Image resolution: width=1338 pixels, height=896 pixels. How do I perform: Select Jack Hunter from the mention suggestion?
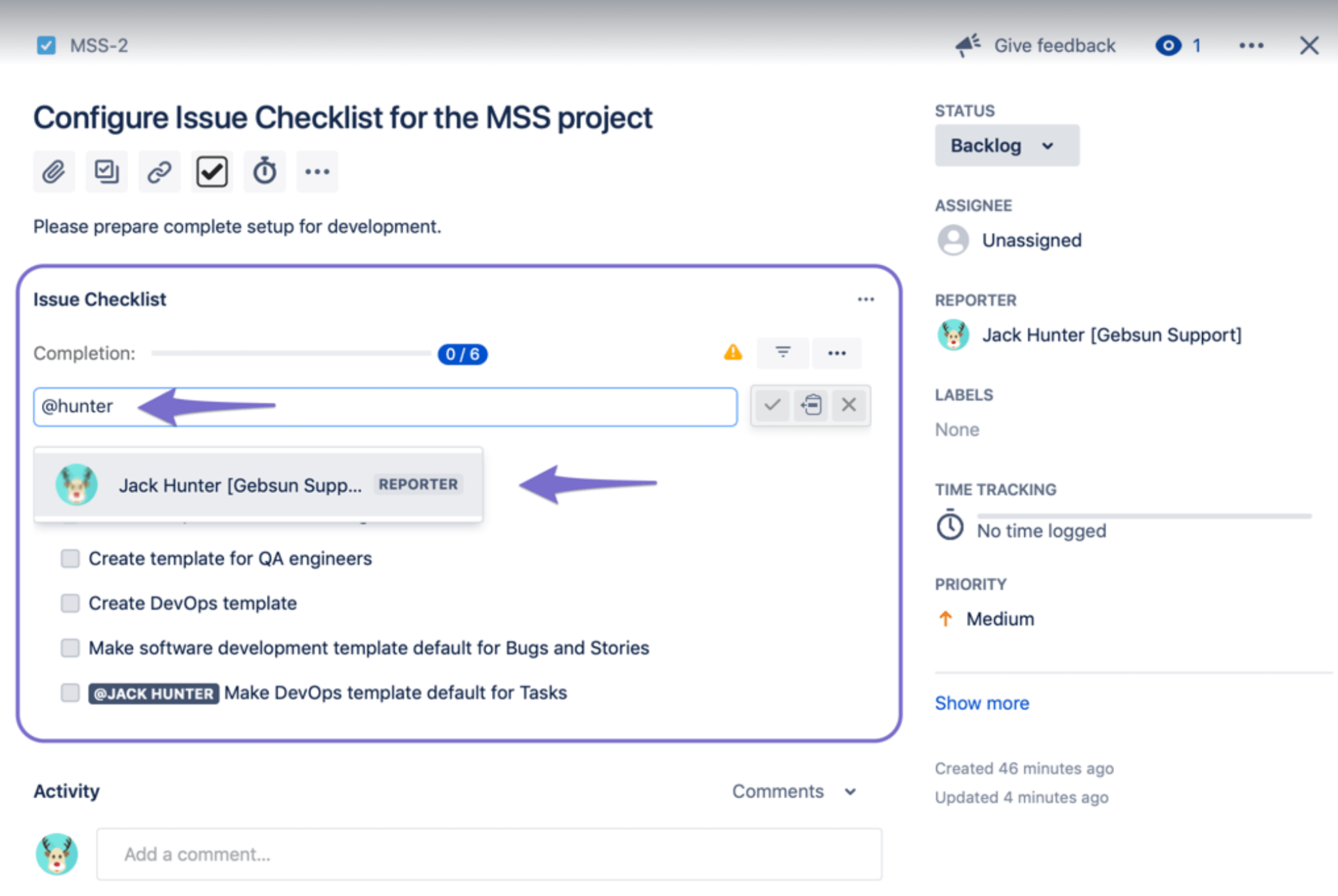click(x=257, y=483)
